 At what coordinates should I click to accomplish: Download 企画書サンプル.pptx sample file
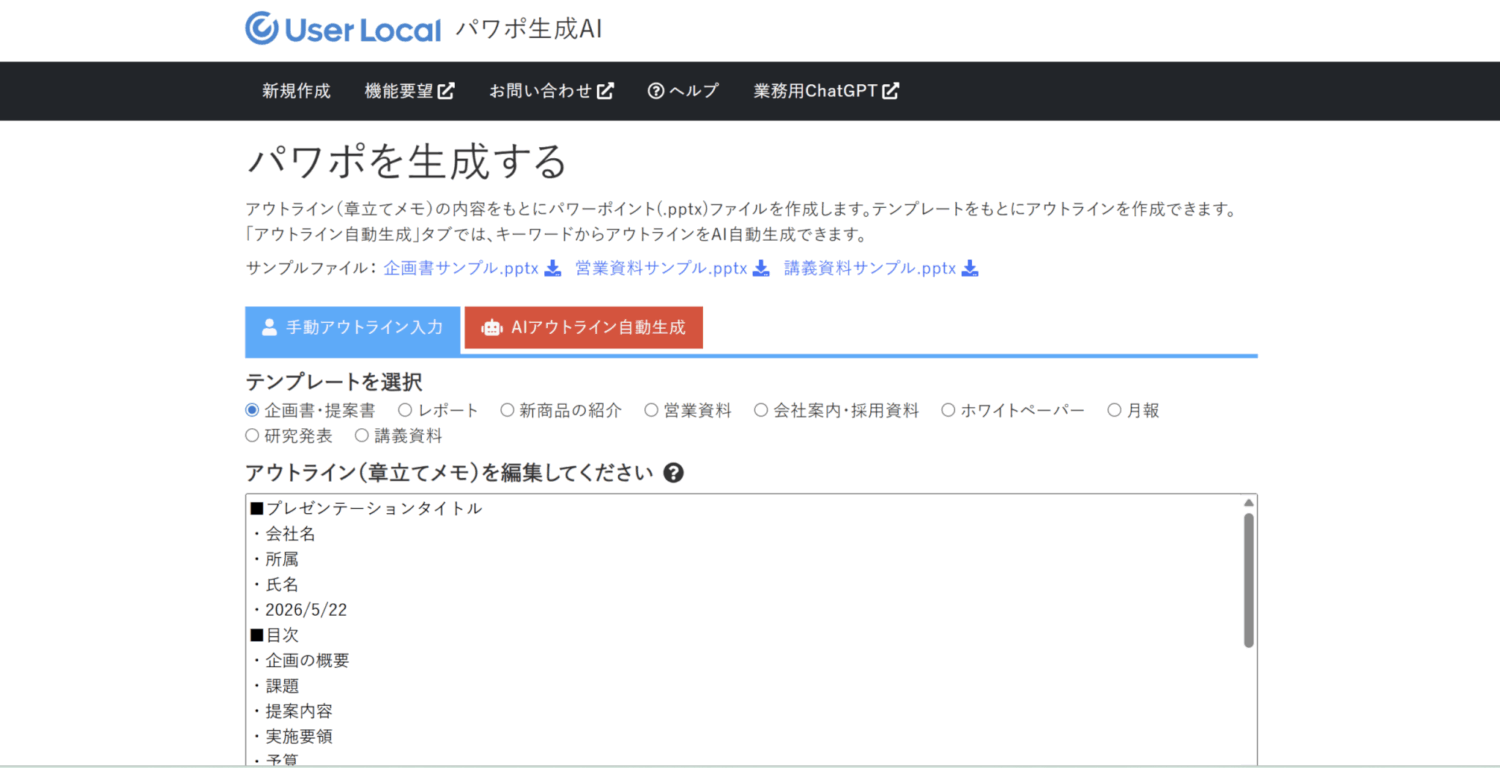pos(472,268)
